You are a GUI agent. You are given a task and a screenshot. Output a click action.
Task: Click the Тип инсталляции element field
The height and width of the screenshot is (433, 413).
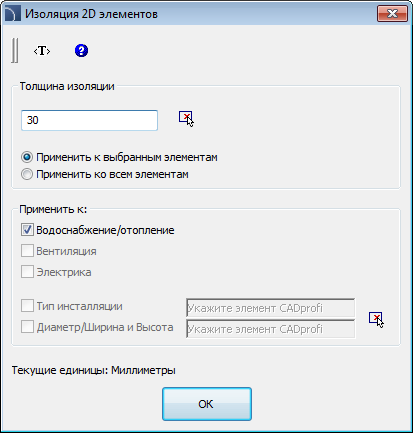pos(270,308)
